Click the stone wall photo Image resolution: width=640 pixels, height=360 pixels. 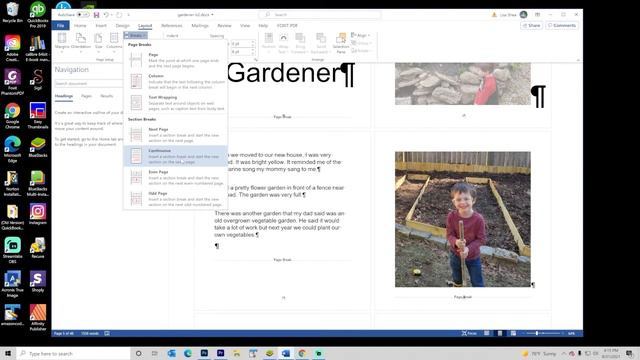(463, 84)
